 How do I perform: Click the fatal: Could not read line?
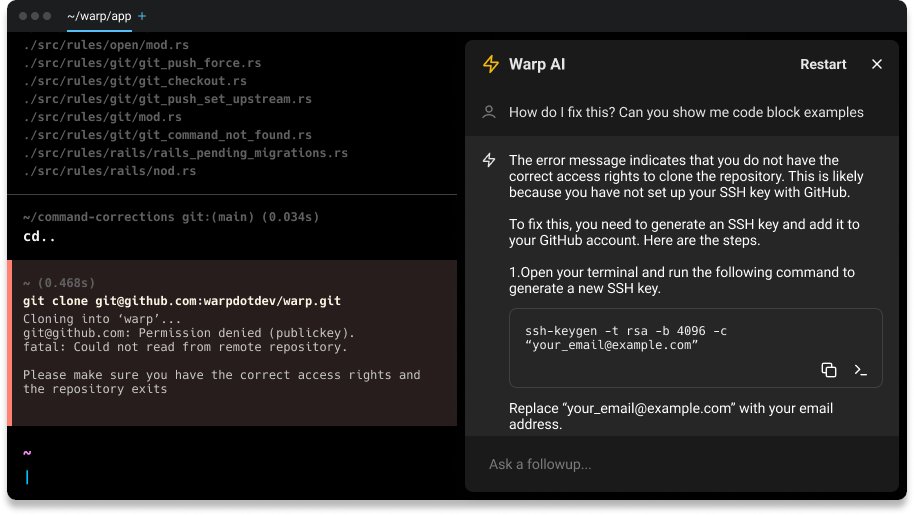pos(185,347)
